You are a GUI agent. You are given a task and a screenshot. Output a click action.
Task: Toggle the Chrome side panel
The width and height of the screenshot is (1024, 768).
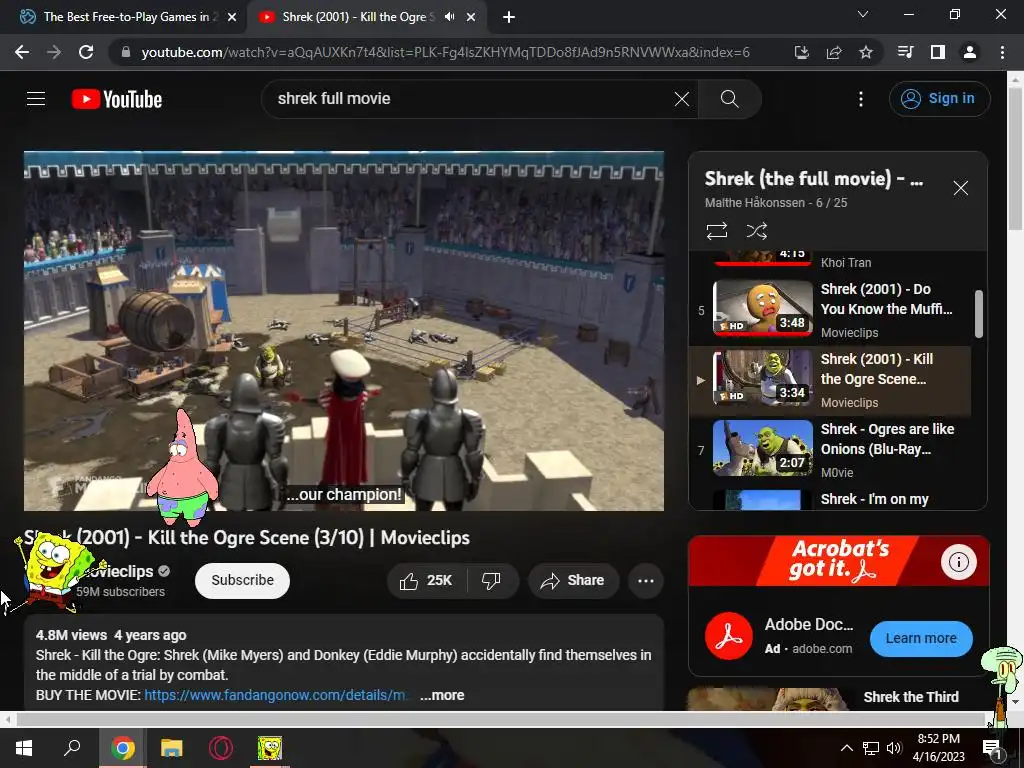click(x=938, y=52)
